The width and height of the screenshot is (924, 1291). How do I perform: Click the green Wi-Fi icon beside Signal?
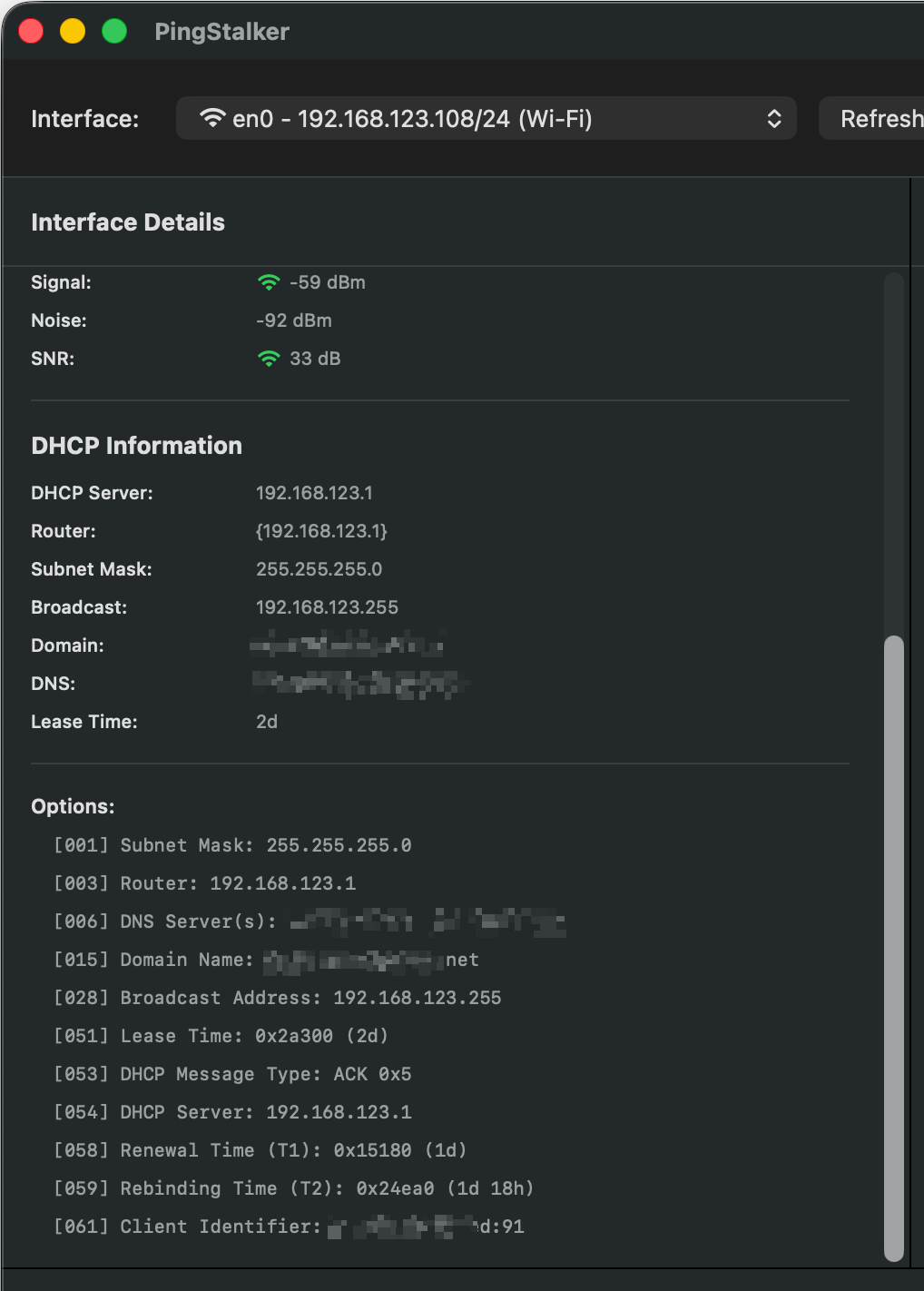pos(269,282)
